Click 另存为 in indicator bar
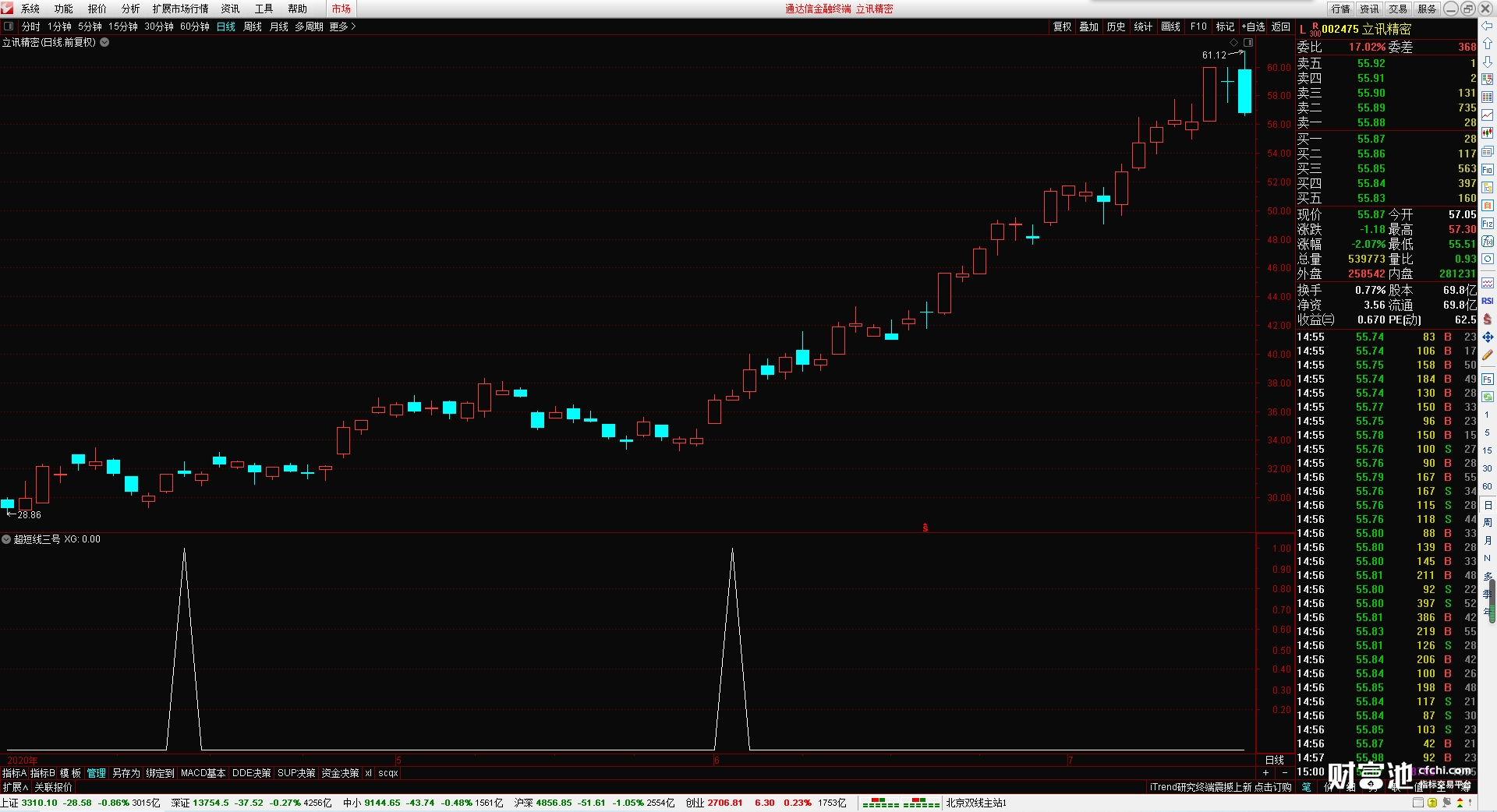This screenshot has height=812, width=1497. 126,773
